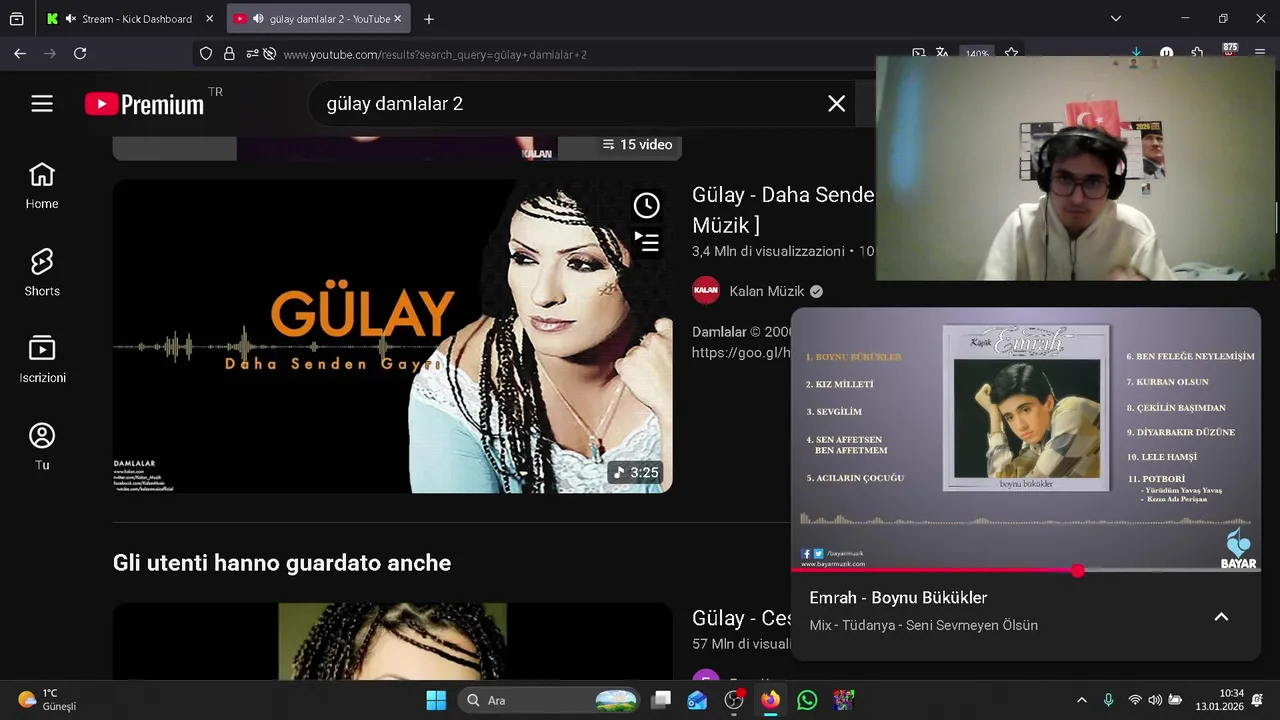The image size is (1280, 720).
Task: Open Firefox tab list view button
Action: 17,19
